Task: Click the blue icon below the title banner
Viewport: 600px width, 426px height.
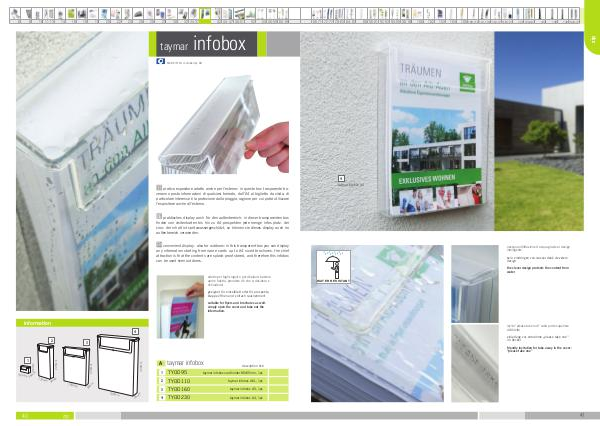Action: 161,61
